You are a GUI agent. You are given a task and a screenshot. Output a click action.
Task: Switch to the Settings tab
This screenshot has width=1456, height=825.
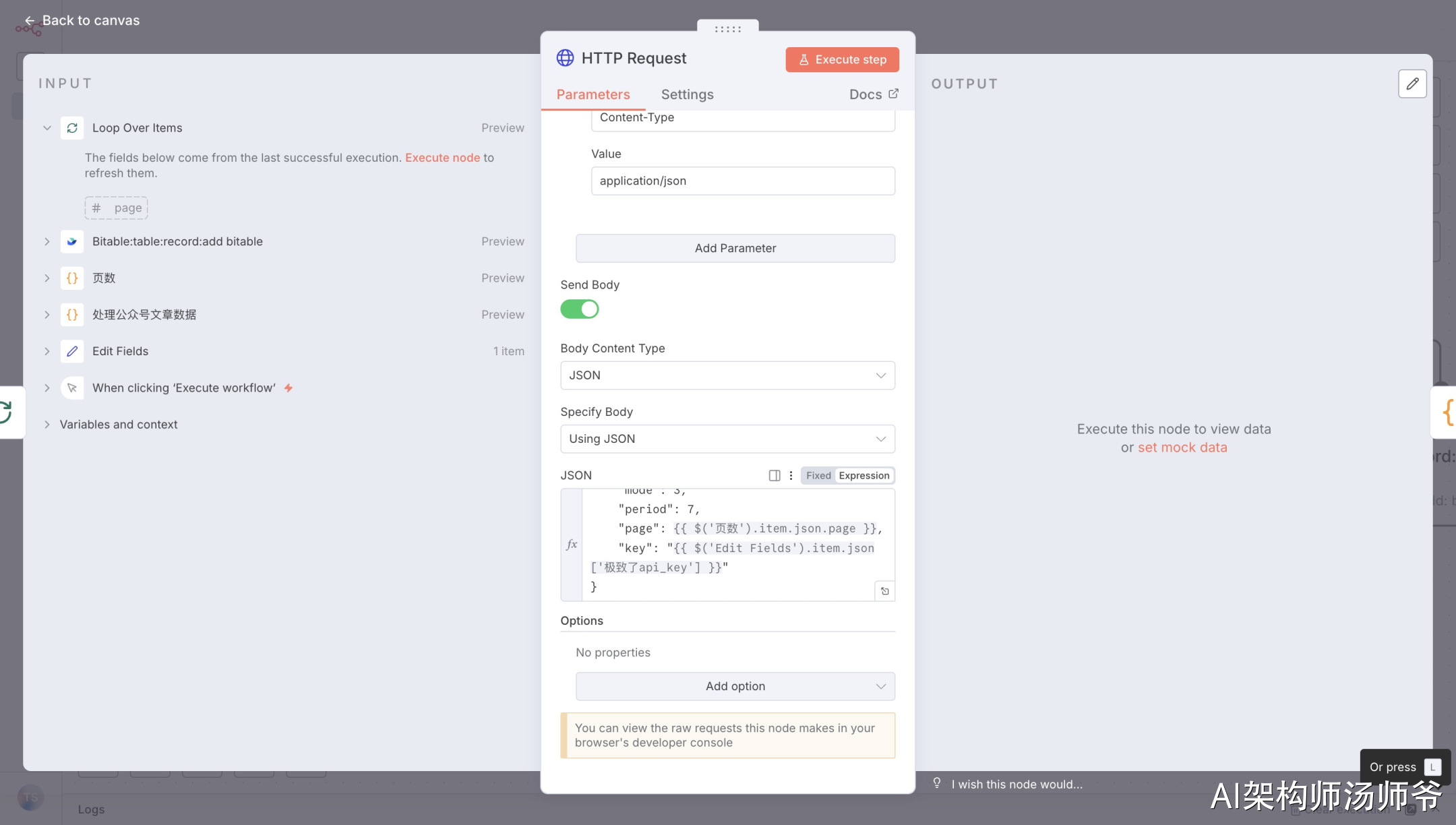point(687,94)
